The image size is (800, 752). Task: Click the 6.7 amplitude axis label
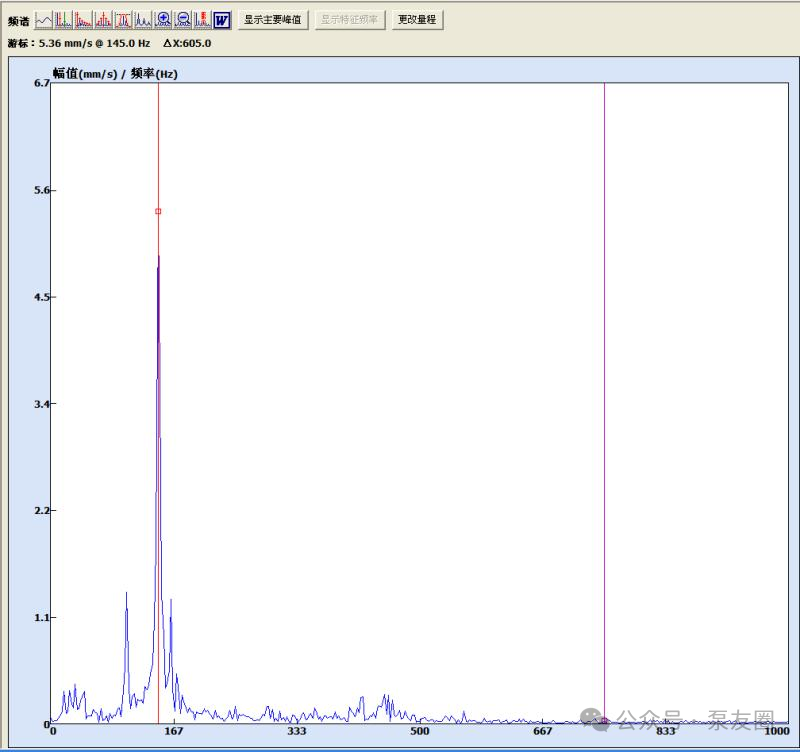(41, 83)
